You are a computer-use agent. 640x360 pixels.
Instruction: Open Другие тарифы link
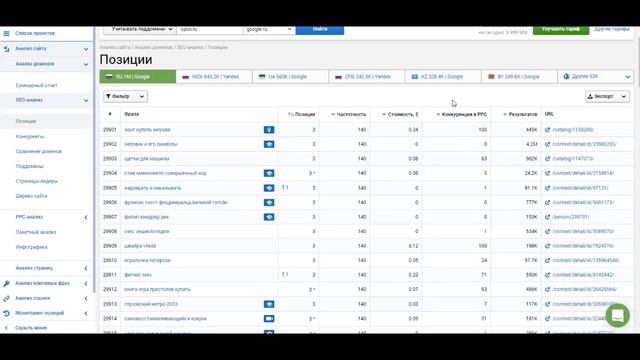click(x=611, y=29)
